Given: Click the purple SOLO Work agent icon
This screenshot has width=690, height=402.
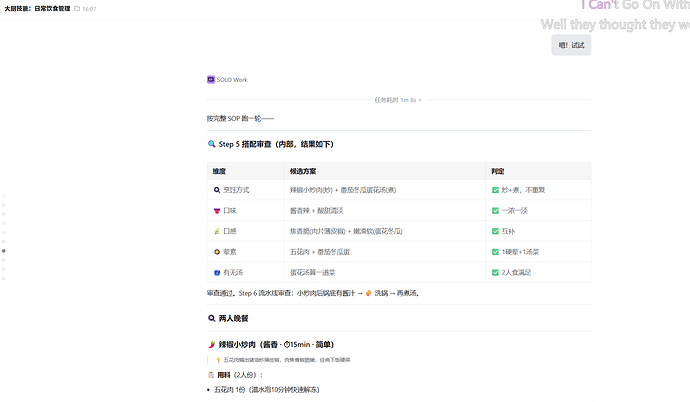Looking at the screenshot, I should click(x=211, y=80).
